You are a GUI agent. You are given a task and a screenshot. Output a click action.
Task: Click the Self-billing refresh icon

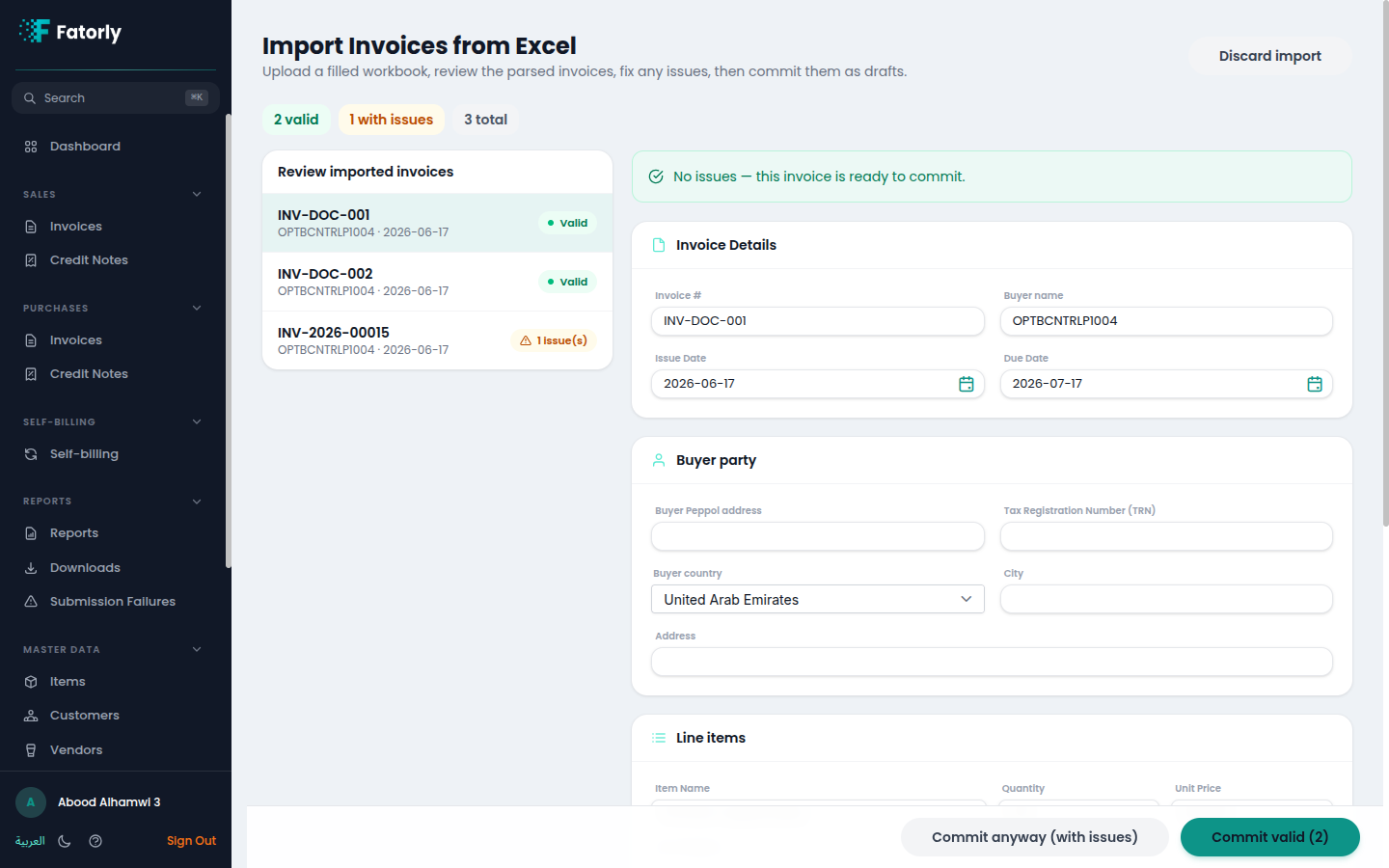(31, 454)
